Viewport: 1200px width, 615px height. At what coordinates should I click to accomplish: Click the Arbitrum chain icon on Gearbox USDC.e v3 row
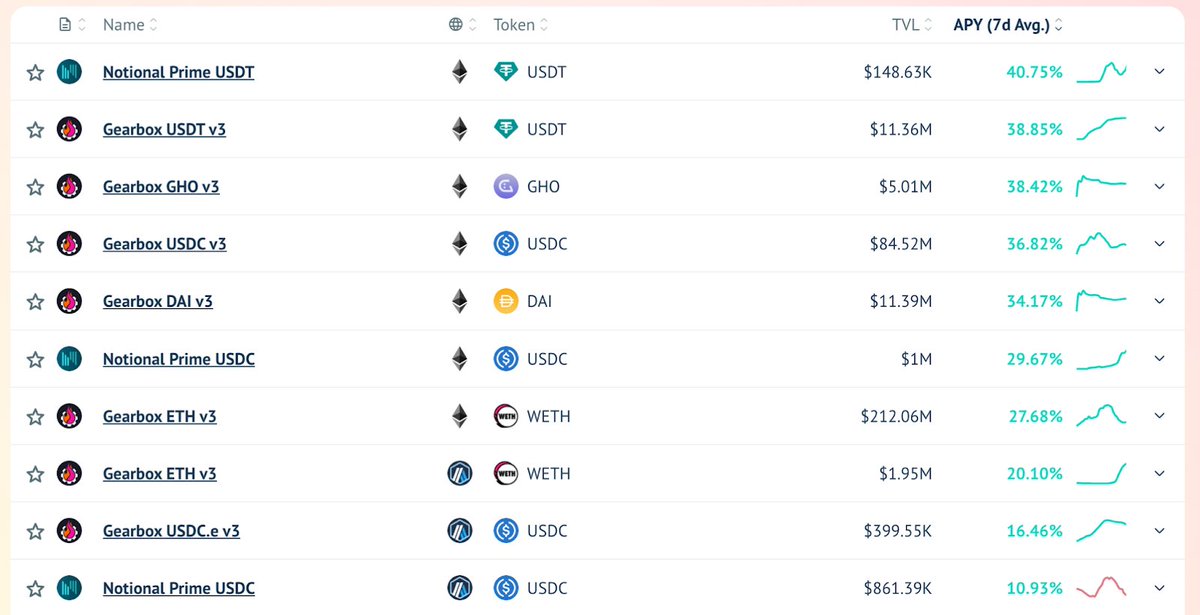[x=459, y=531]
